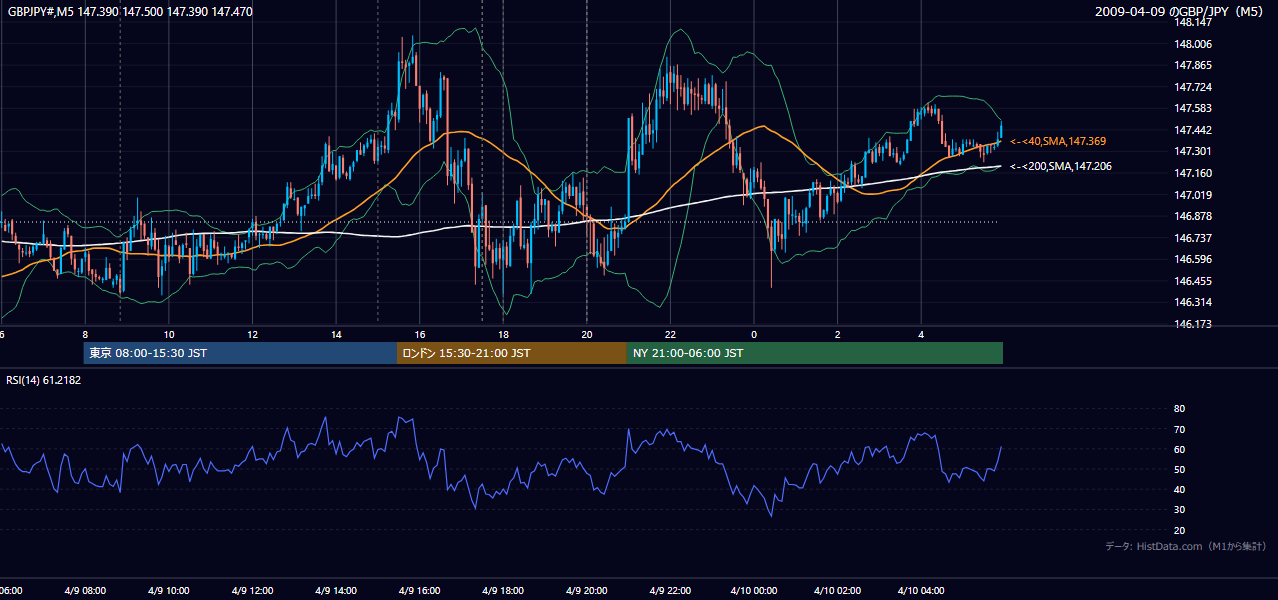Select the 東京 08:00-15:30 JST session bar
1278x600 pixels.
tap(240, 353)
